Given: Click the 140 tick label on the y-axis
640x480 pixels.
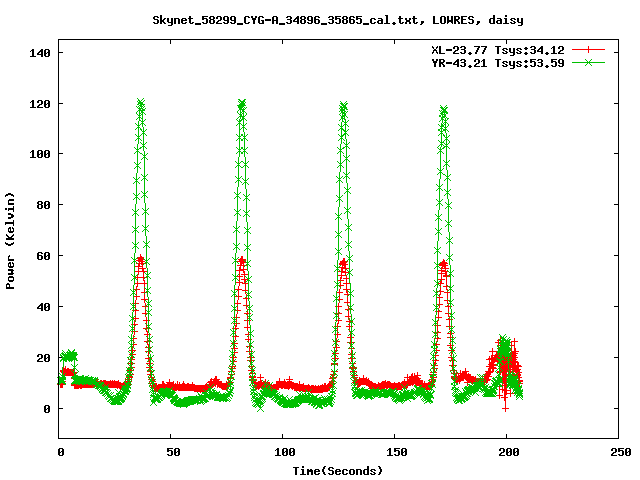Looking at the screenshot, I should coord(40,53).
